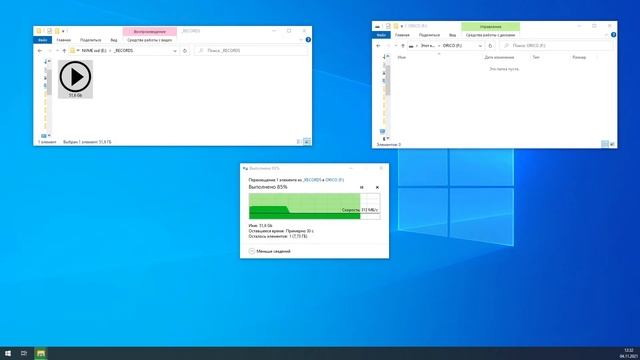The width and height of the screenshot is (640, 360).
Task: Open Task View on taskbar
Action: pyautogui.click(x=24, y=353)
